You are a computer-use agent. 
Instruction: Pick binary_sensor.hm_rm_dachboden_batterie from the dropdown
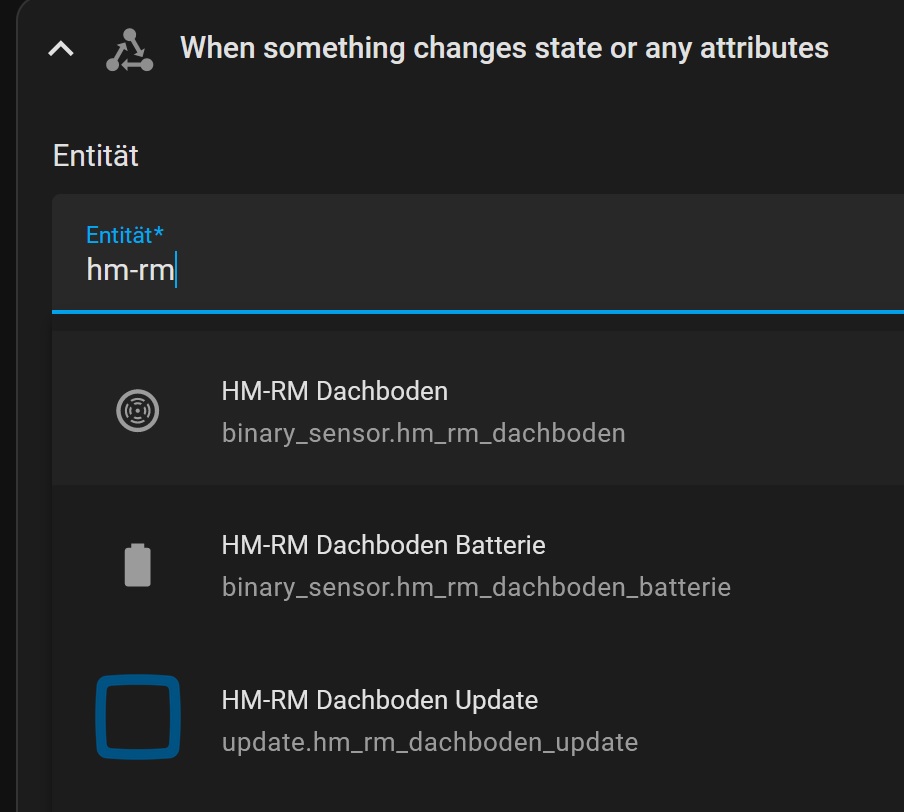476,588
